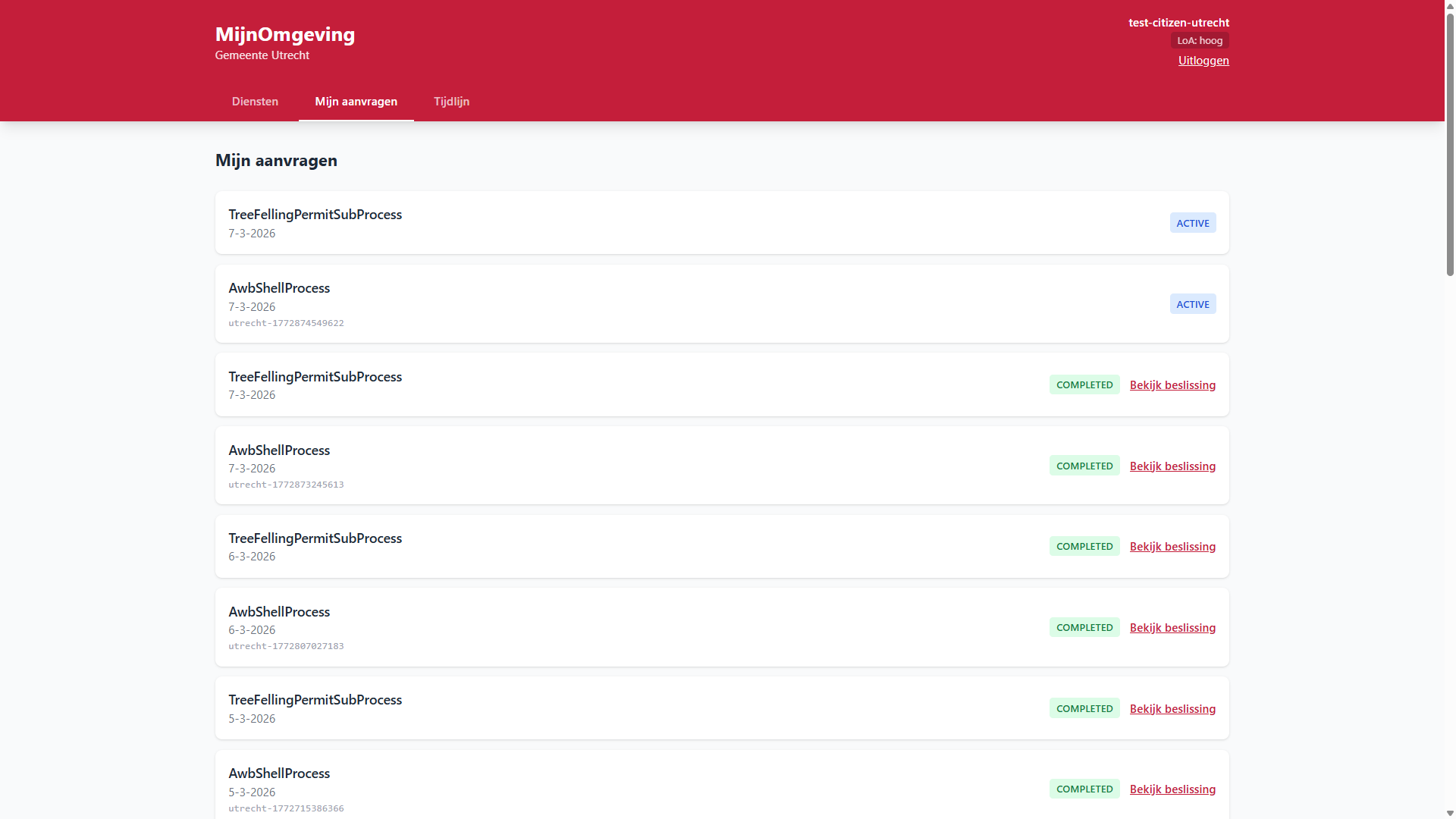Click the username test-citizen-utrecht
Screen dimensions: 1456x819
pos(1179,22)
